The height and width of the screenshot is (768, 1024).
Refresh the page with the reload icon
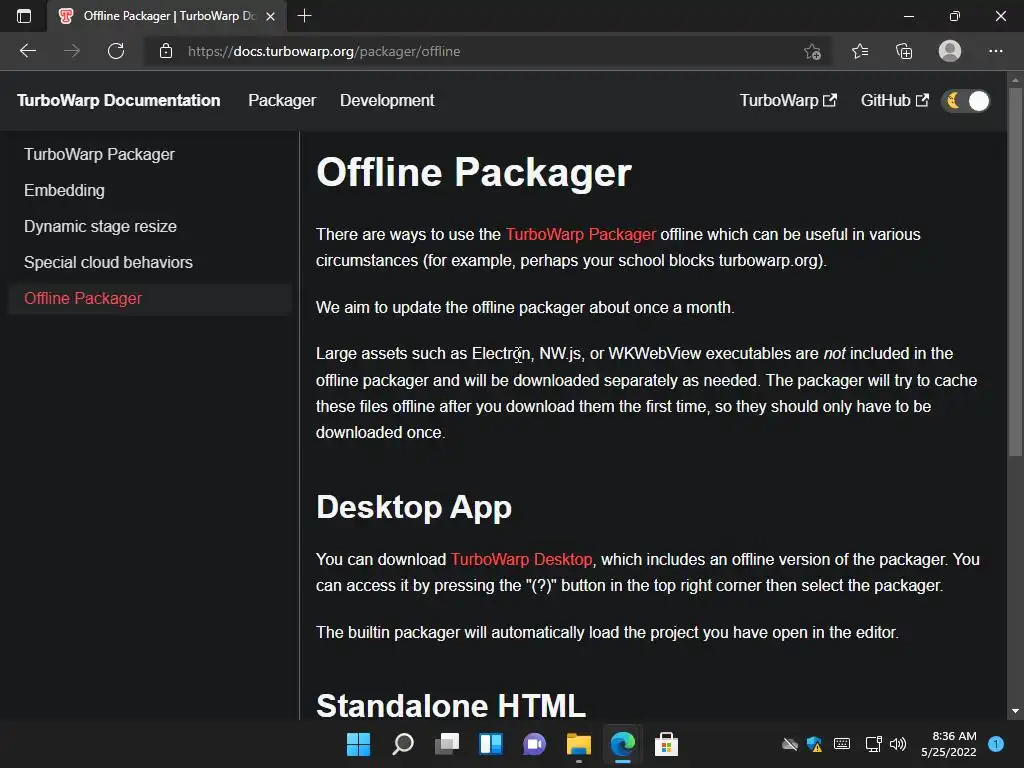click(116, 51)
